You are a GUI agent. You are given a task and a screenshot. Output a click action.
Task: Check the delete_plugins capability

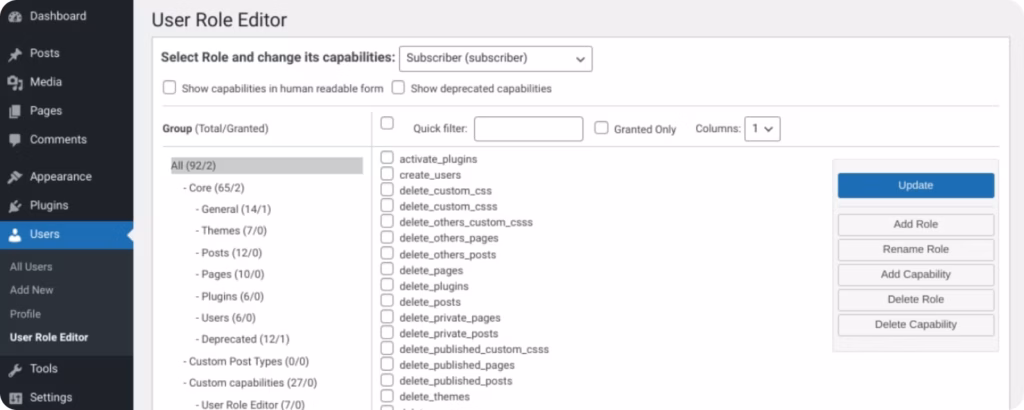coord(387,285)
